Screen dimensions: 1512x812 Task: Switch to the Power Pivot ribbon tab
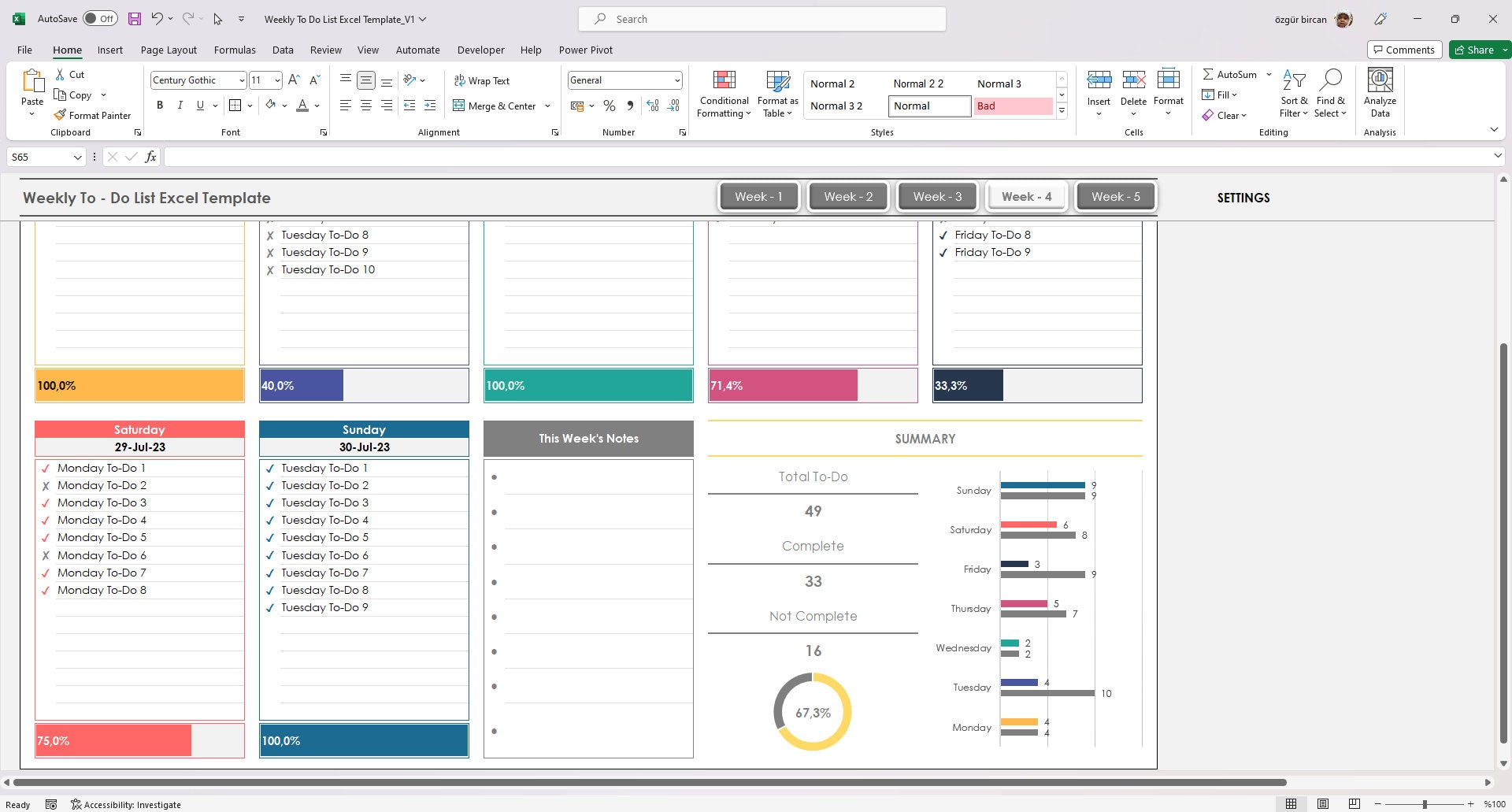coord(585,50)
